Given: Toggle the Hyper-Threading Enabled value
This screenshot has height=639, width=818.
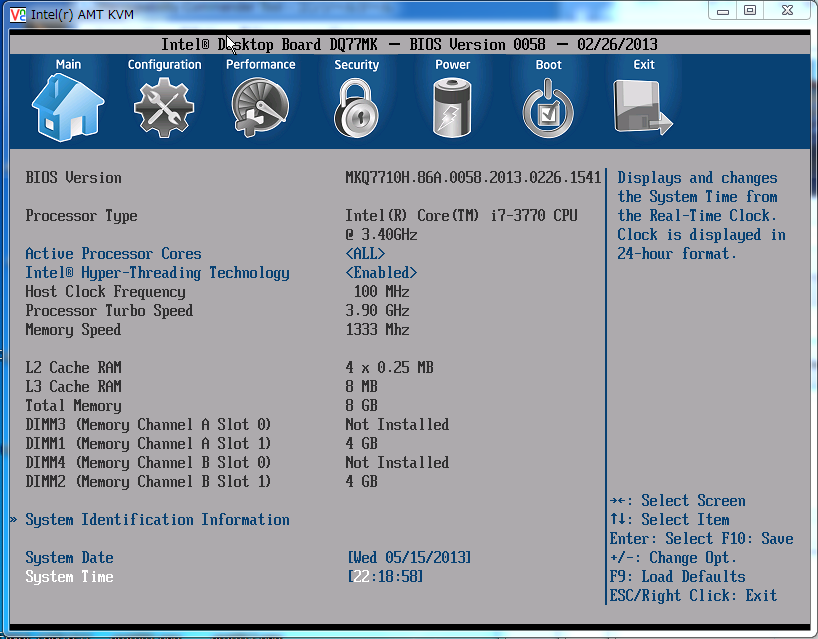Looking at the screenshot, I should pyautogui.click(x=381, y=273).
